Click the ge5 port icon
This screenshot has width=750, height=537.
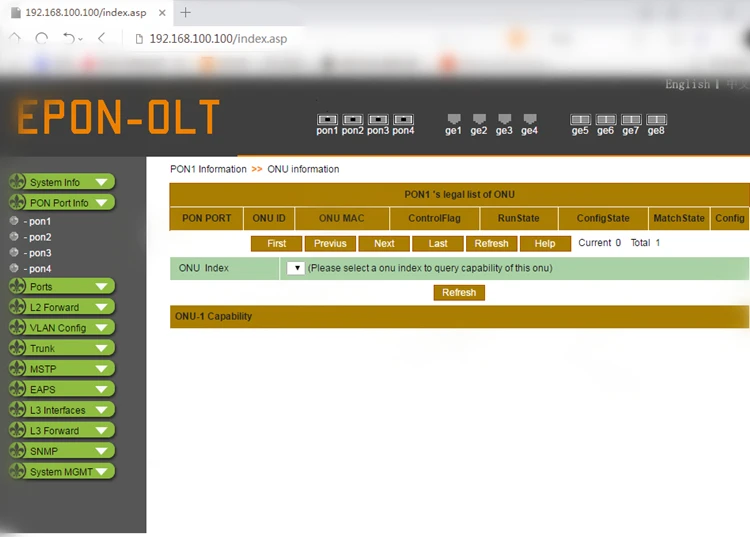click(580, 119)
